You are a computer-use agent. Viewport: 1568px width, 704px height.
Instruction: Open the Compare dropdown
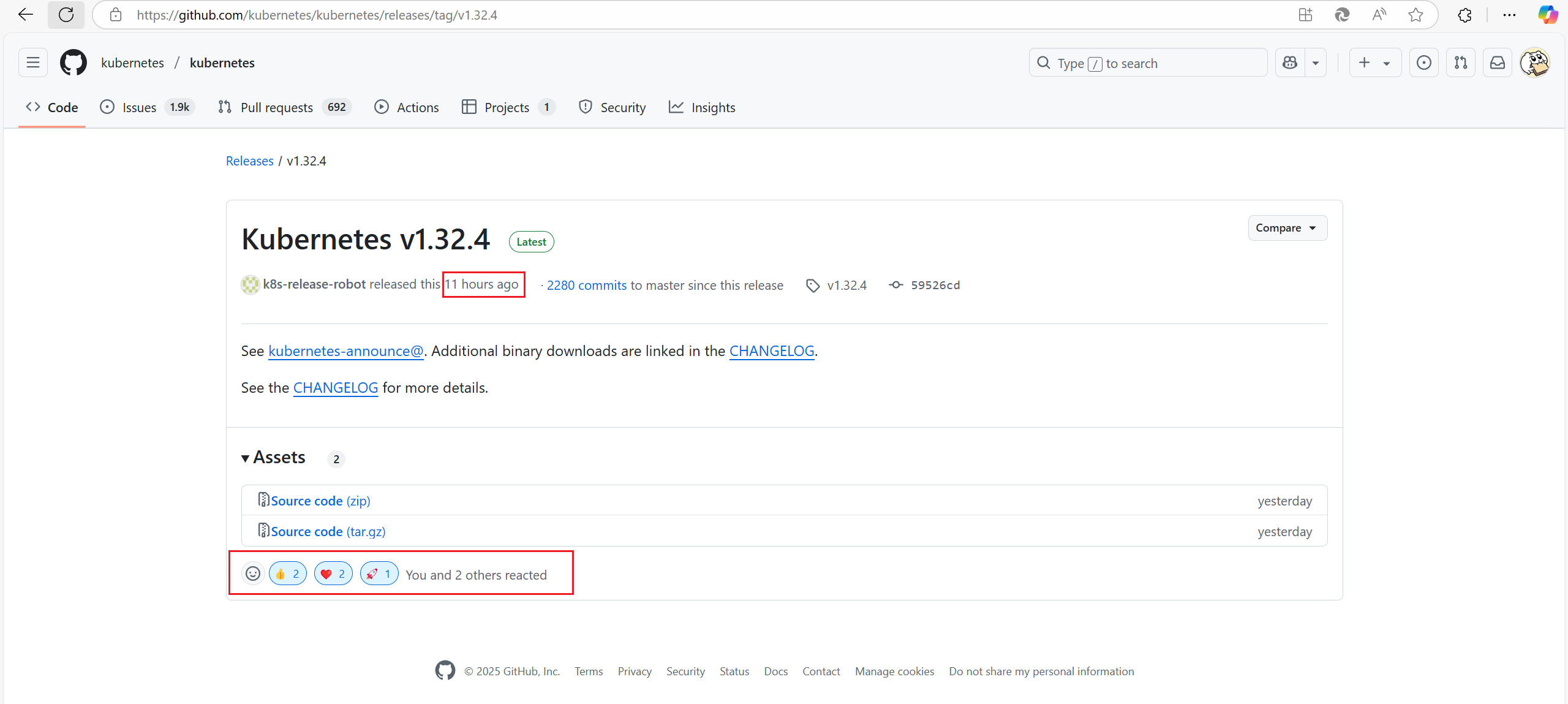[x=1287, y=228]
